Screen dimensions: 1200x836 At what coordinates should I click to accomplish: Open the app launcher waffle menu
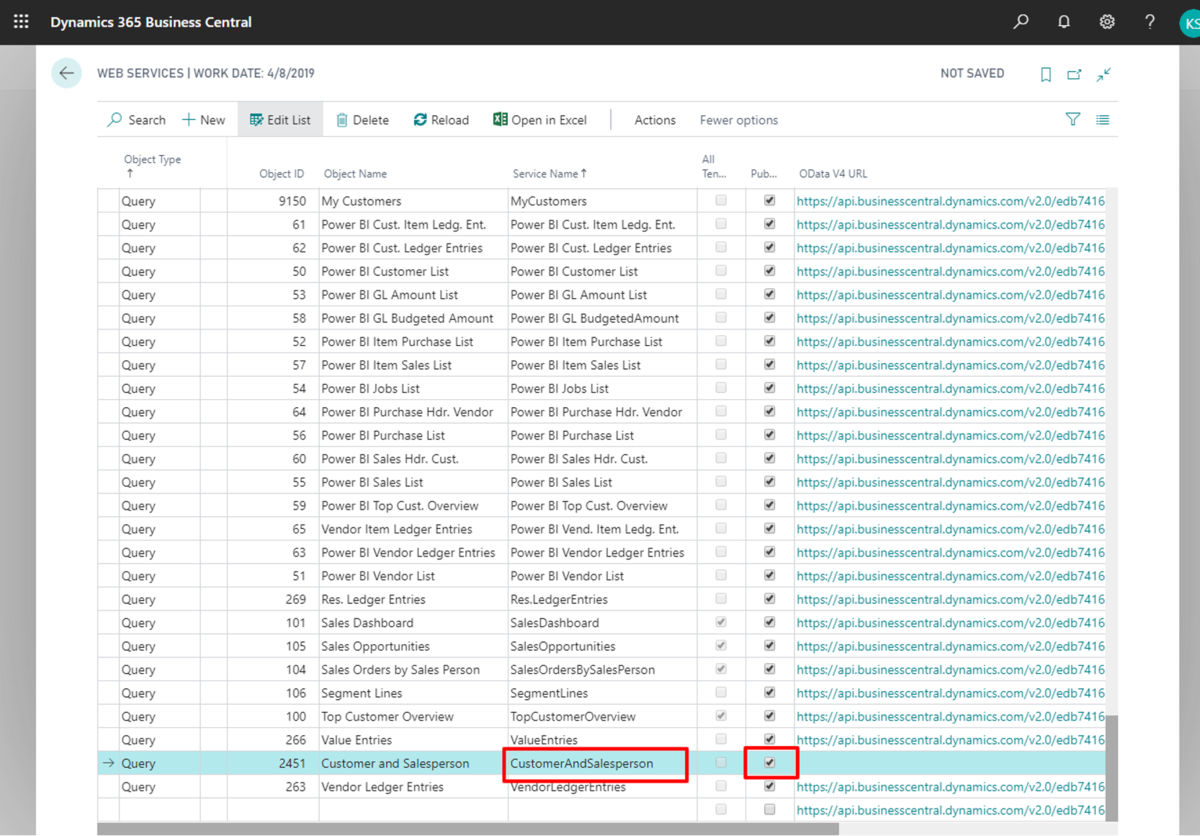point(21,21)
